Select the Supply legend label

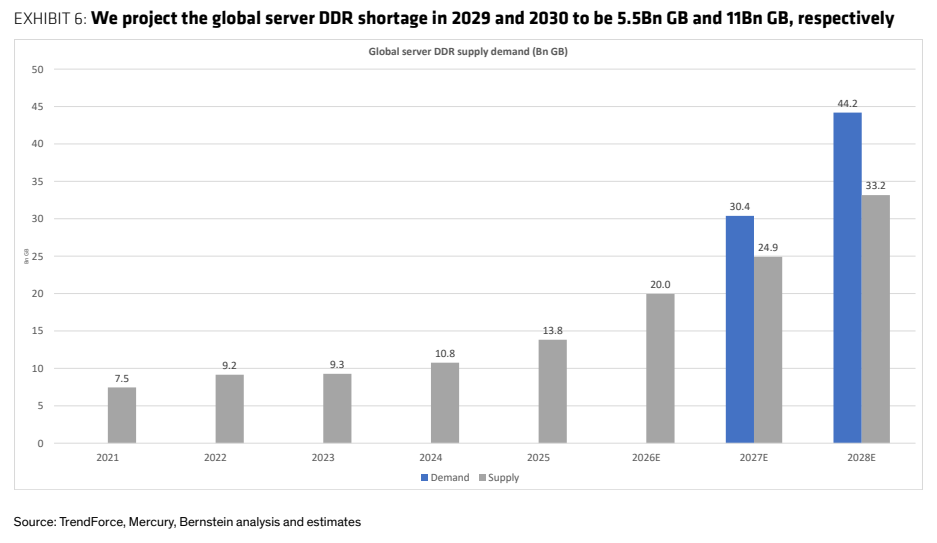coord(503,478)
